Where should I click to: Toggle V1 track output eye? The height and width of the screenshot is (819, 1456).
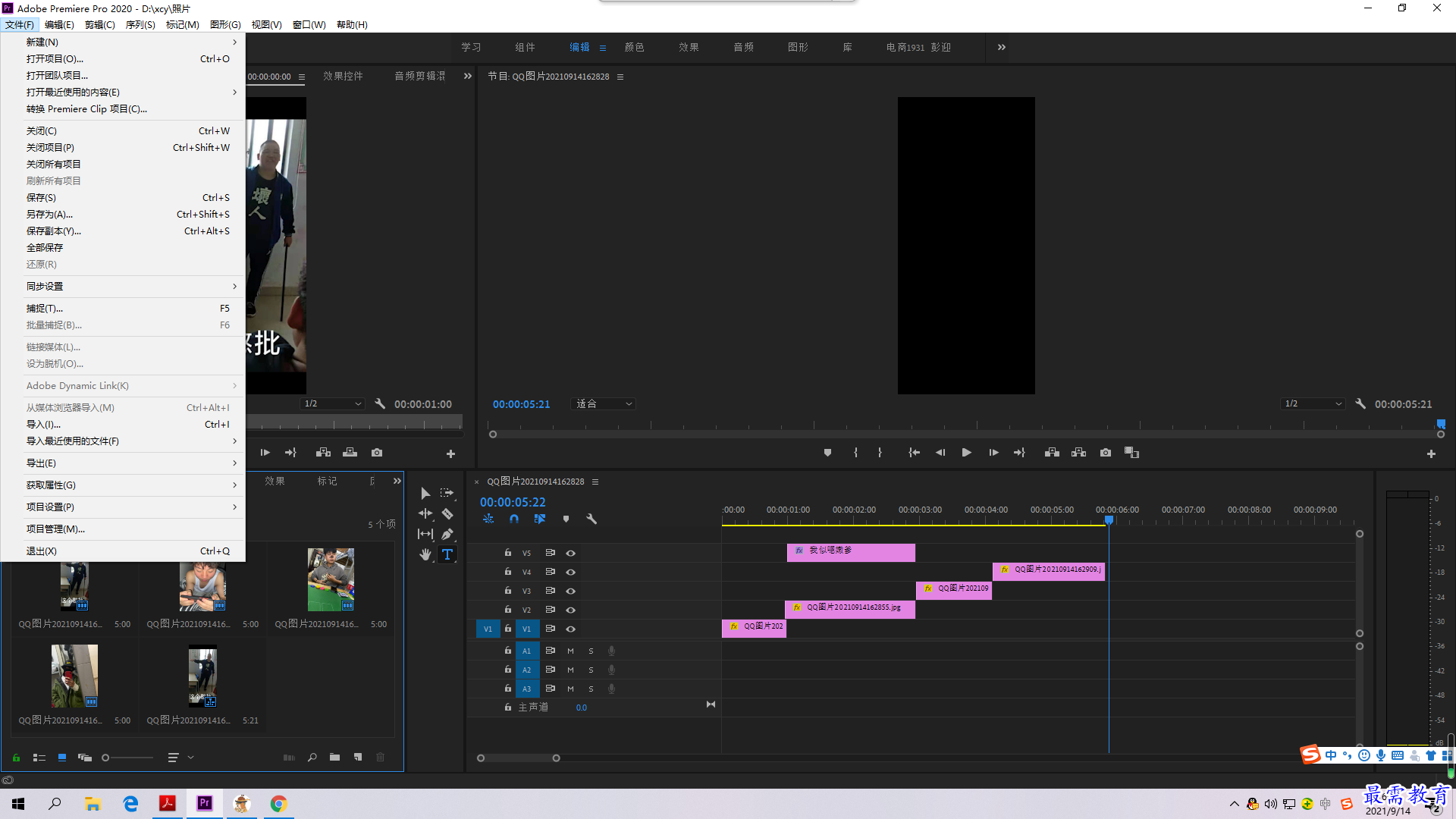click(x=570, y=629)
